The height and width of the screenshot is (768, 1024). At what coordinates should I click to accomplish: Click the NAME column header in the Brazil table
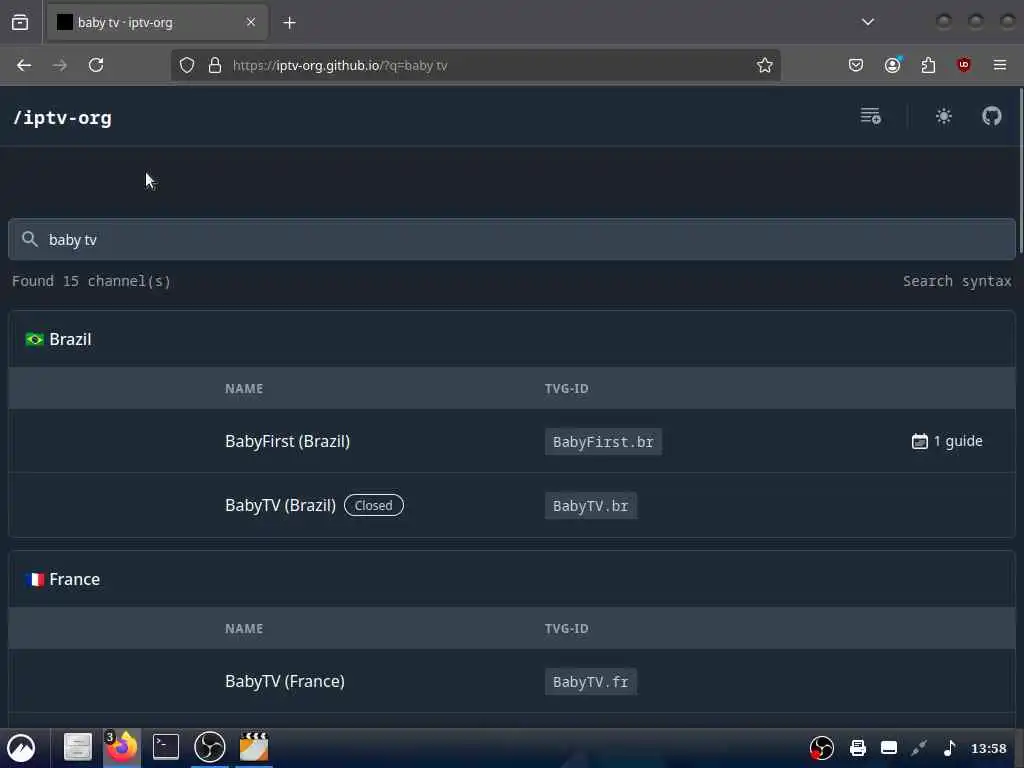pyautogui.click(x=244, y=389)
